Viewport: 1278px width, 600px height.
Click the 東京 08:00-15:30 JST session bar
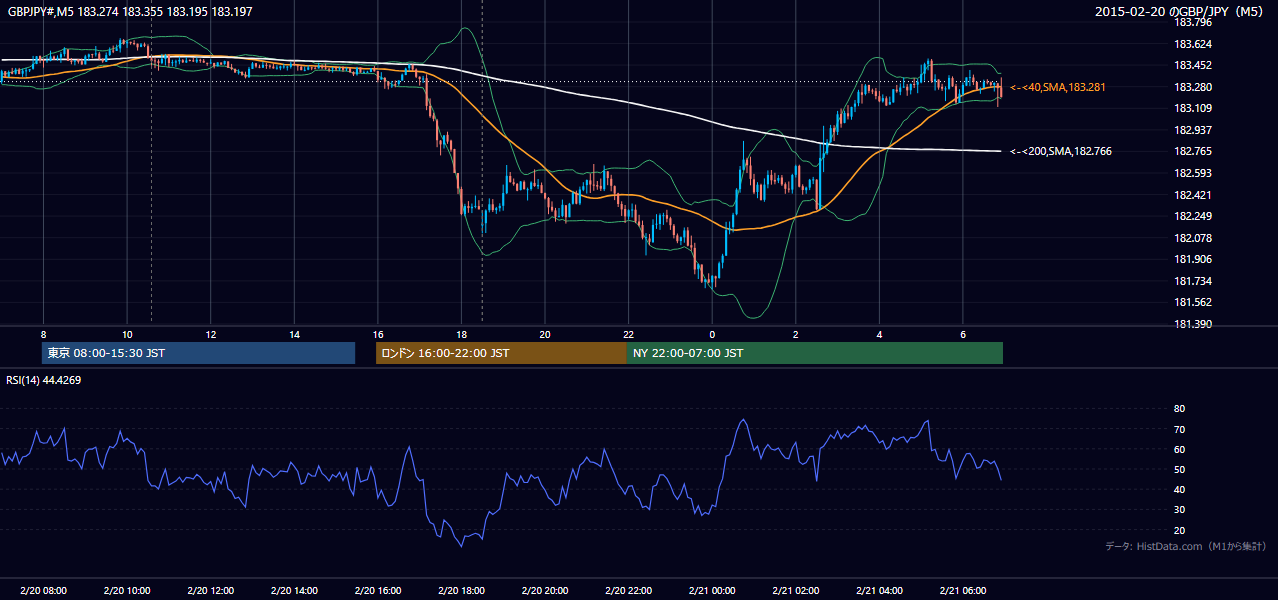(199, 353)
